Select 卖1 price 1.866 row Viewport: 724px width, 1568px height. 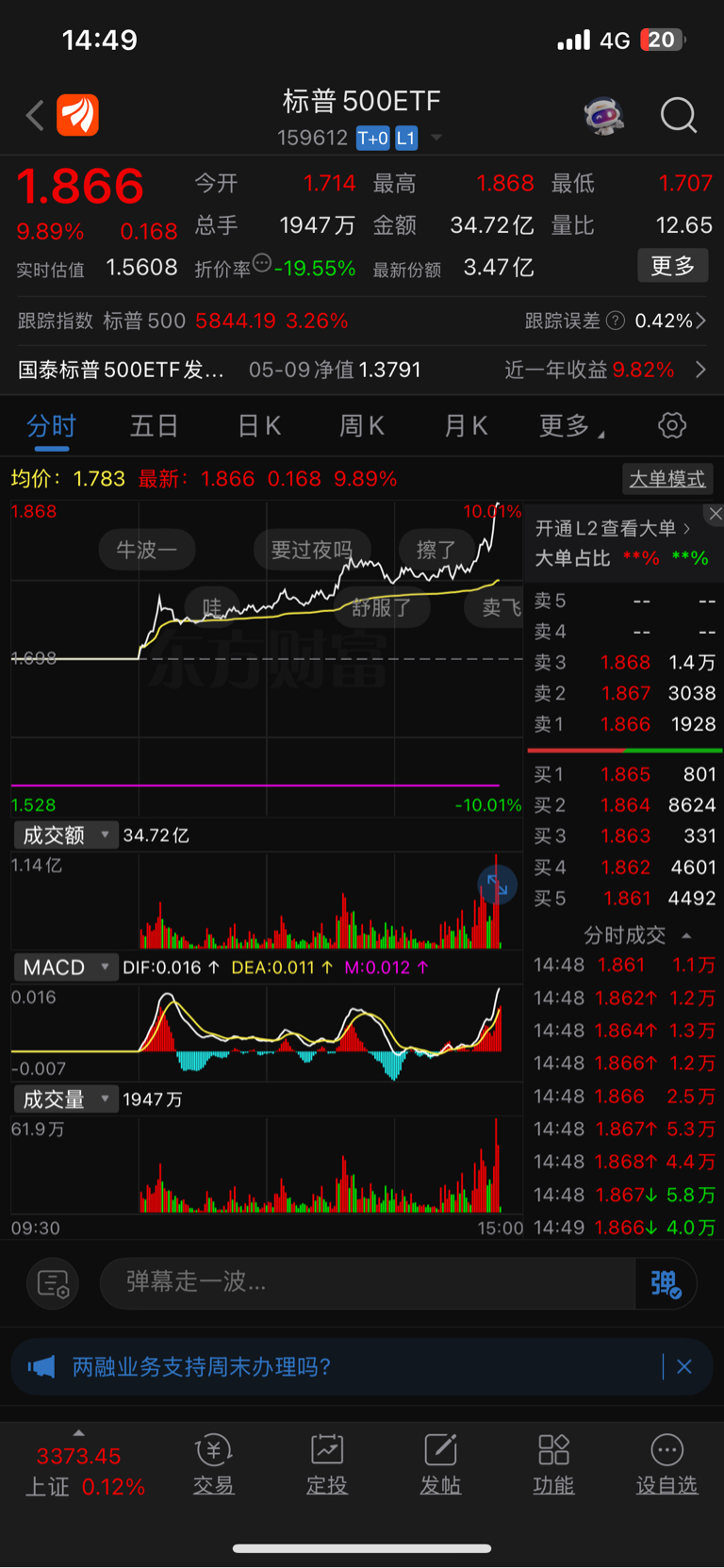[624, 724]
